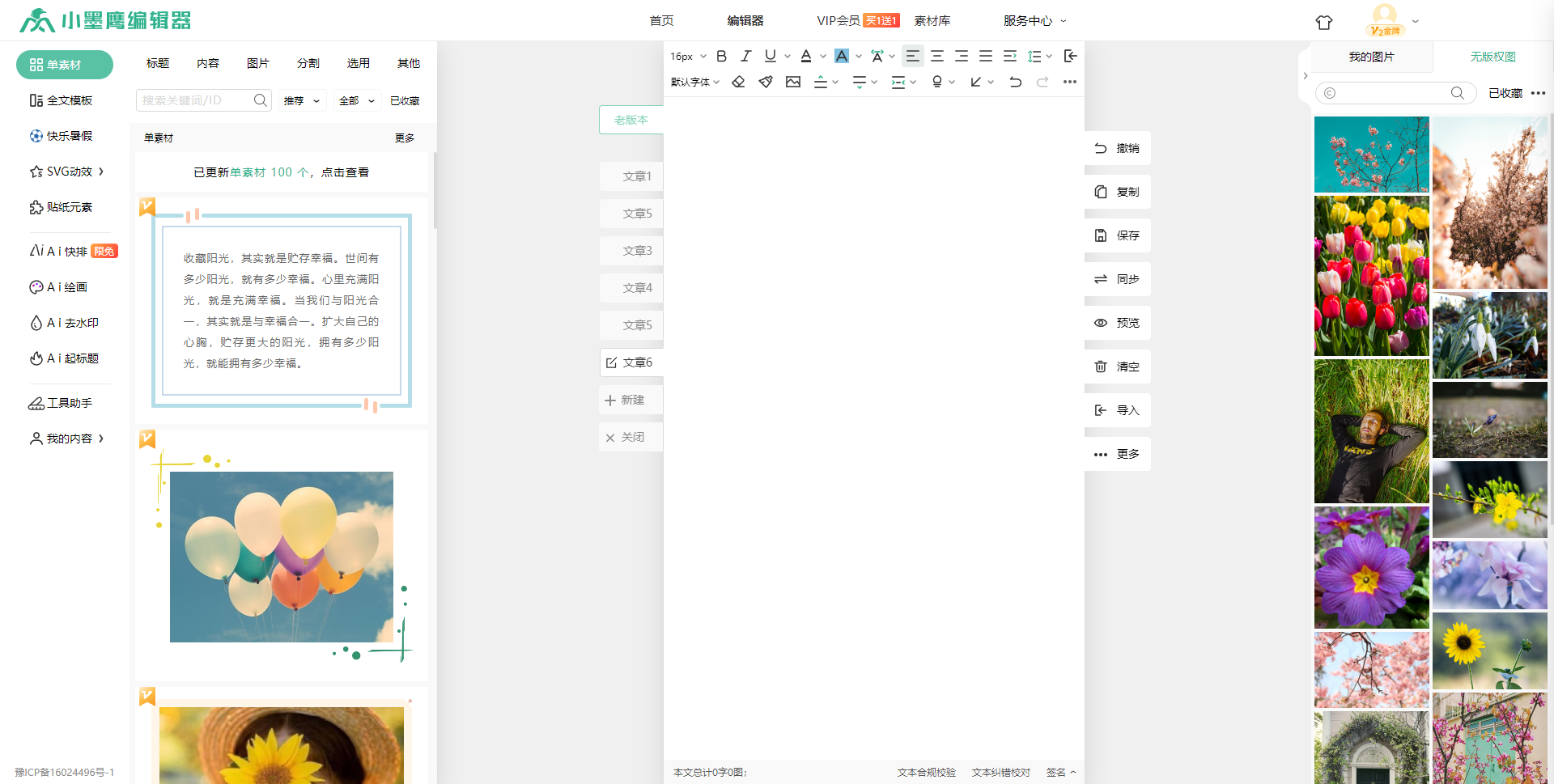Image resolution: width=1554 pixels, height=784 pixels.
Task: Collapse the image panel with its arrow
Action: click(1305, 76)
